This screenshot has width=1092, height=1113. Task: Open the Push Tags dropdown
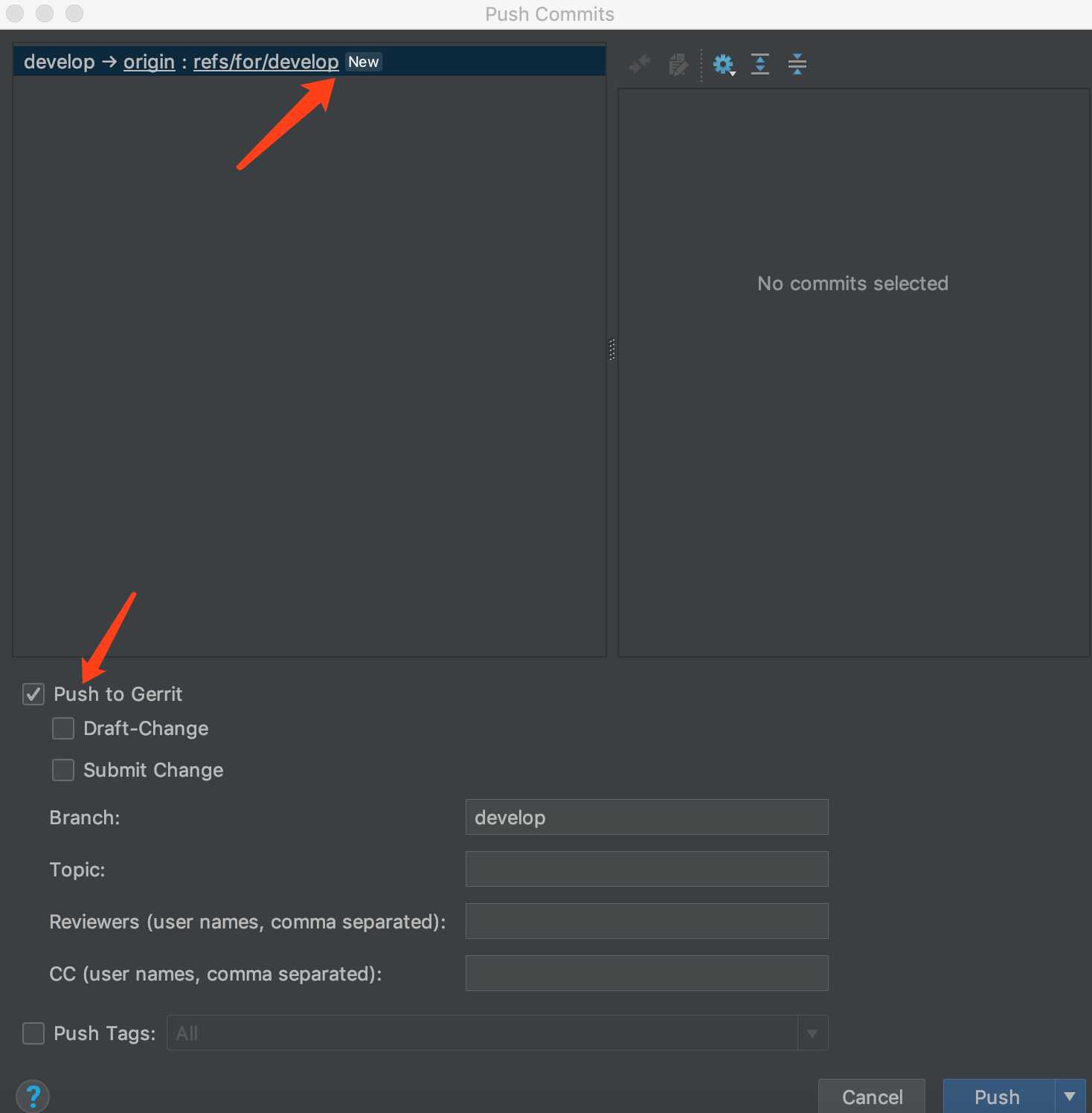[812, 1033]
